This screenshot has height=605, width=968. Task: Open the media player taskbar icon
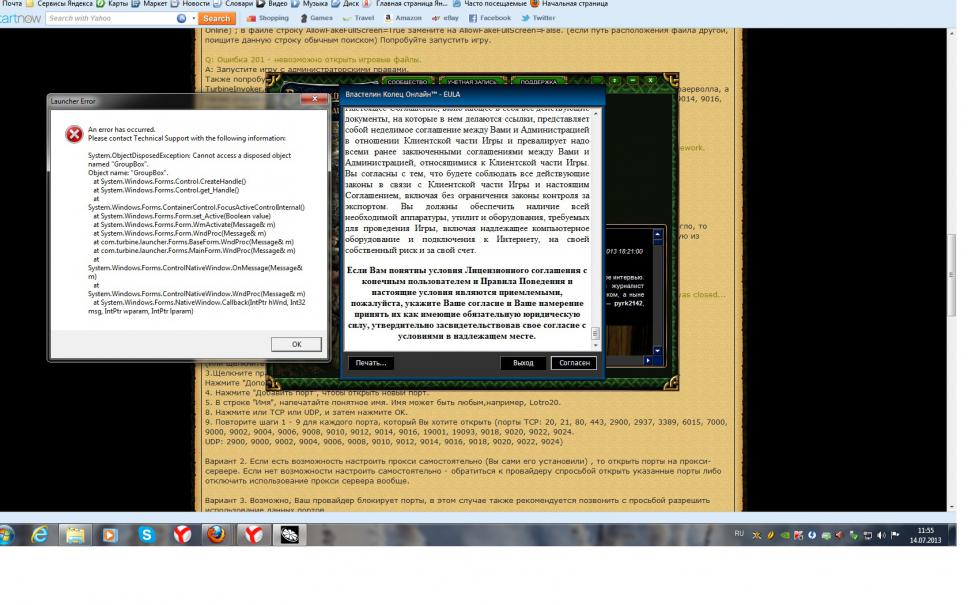111,535
